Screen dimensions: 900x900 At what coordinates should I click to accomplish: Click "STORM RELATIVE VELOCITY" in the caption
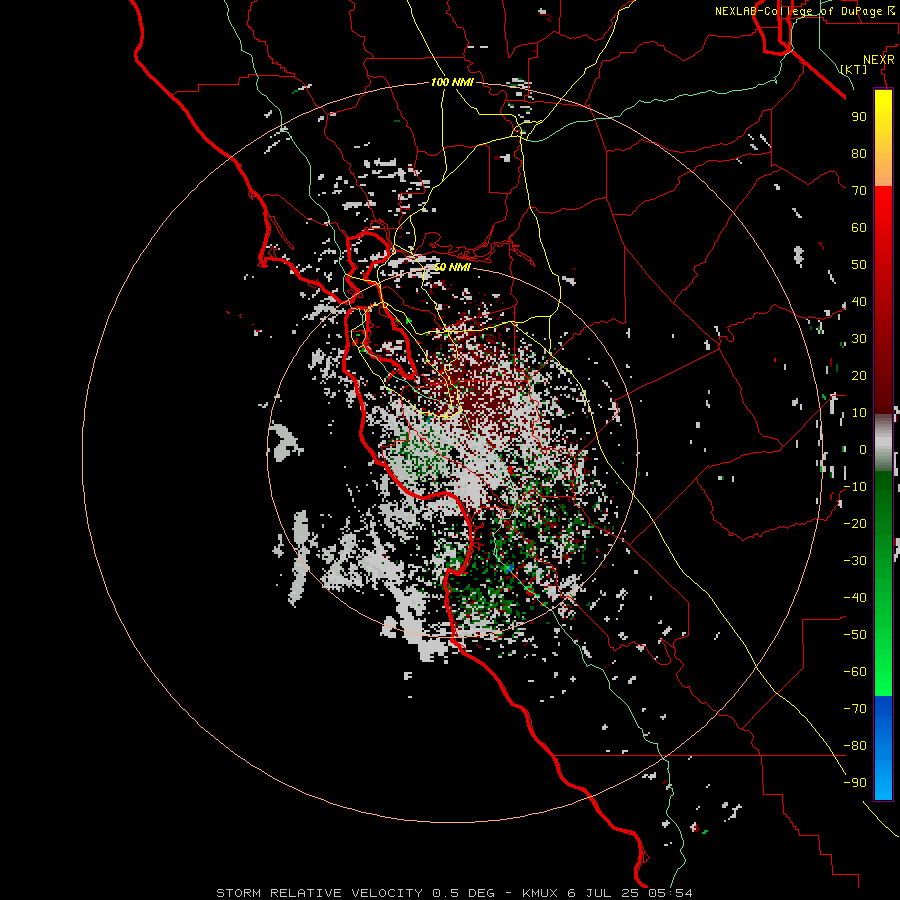click(x=320, y=893)
